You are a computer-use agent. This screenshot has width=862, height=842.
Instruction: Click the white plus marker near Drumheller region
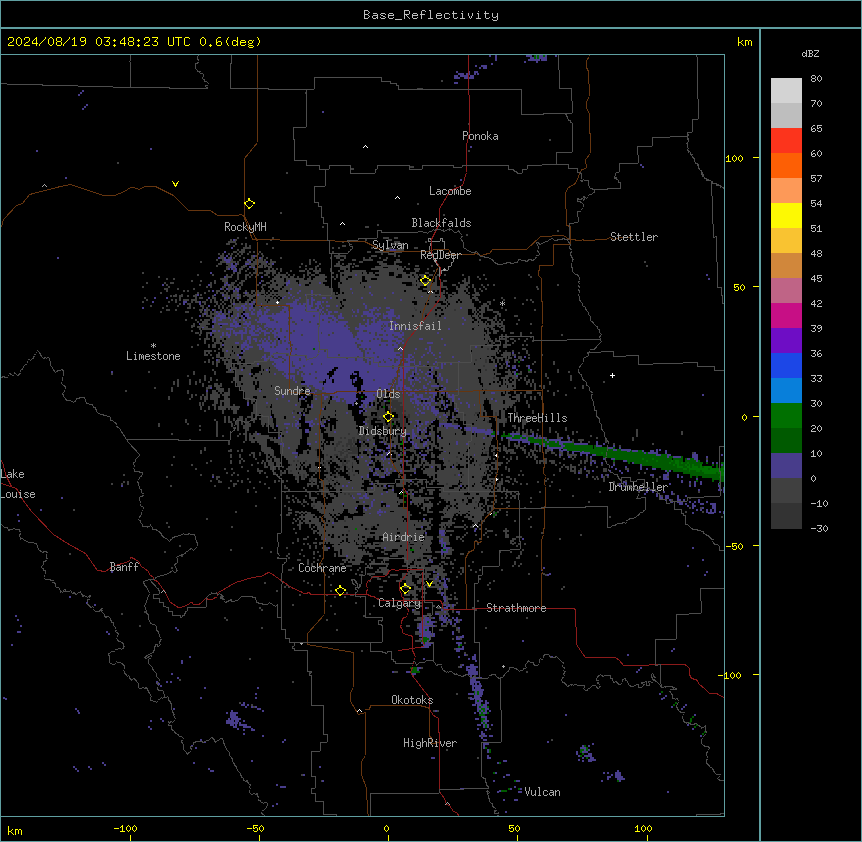(612, 375)
